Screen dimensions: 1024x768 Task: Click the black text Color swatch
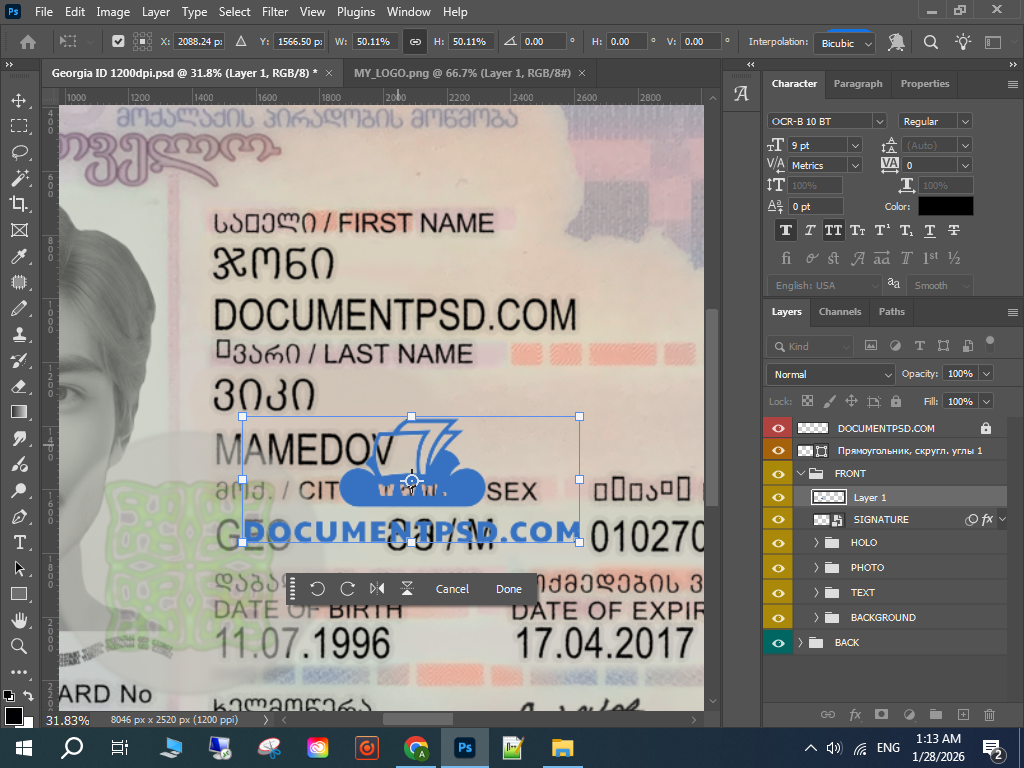(945, 206)
